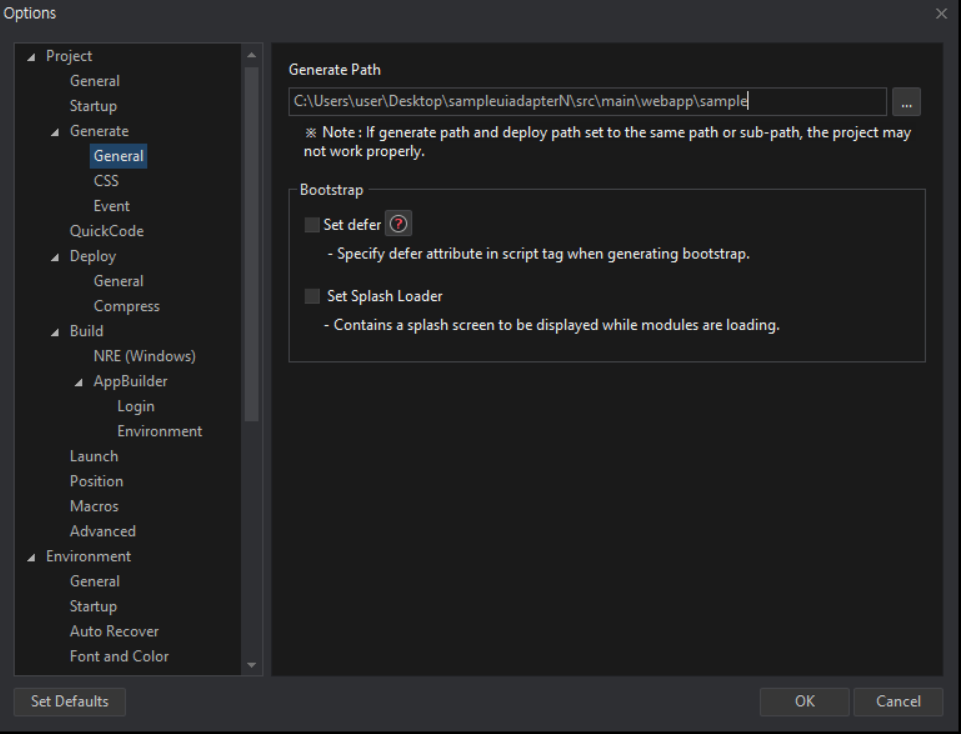
Task: Collapse the Deploy tree node
Action: pyautogui.click(x=55, y=257)
